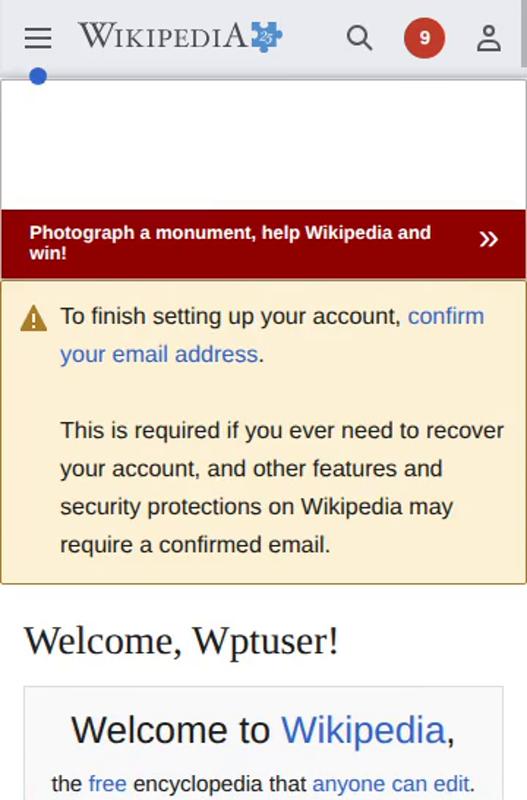The width and height of the screenshot is (527, 800).
Task: Open the notifications badge showing 9
Action: [x=424, y=38]
